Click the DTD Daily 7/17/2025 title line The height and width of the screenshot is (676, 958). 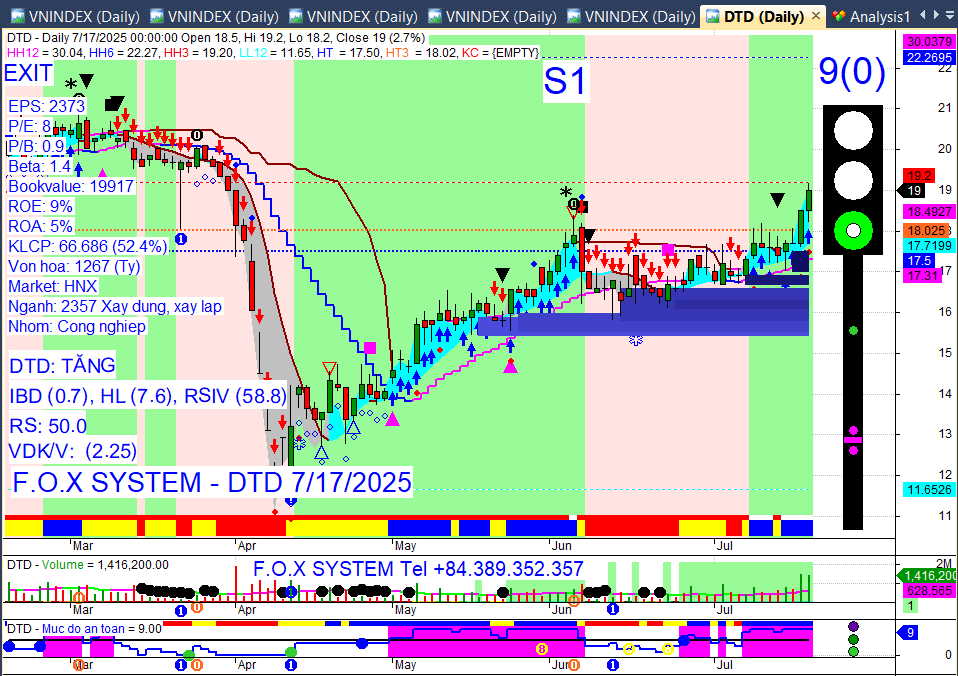point(216,38)
